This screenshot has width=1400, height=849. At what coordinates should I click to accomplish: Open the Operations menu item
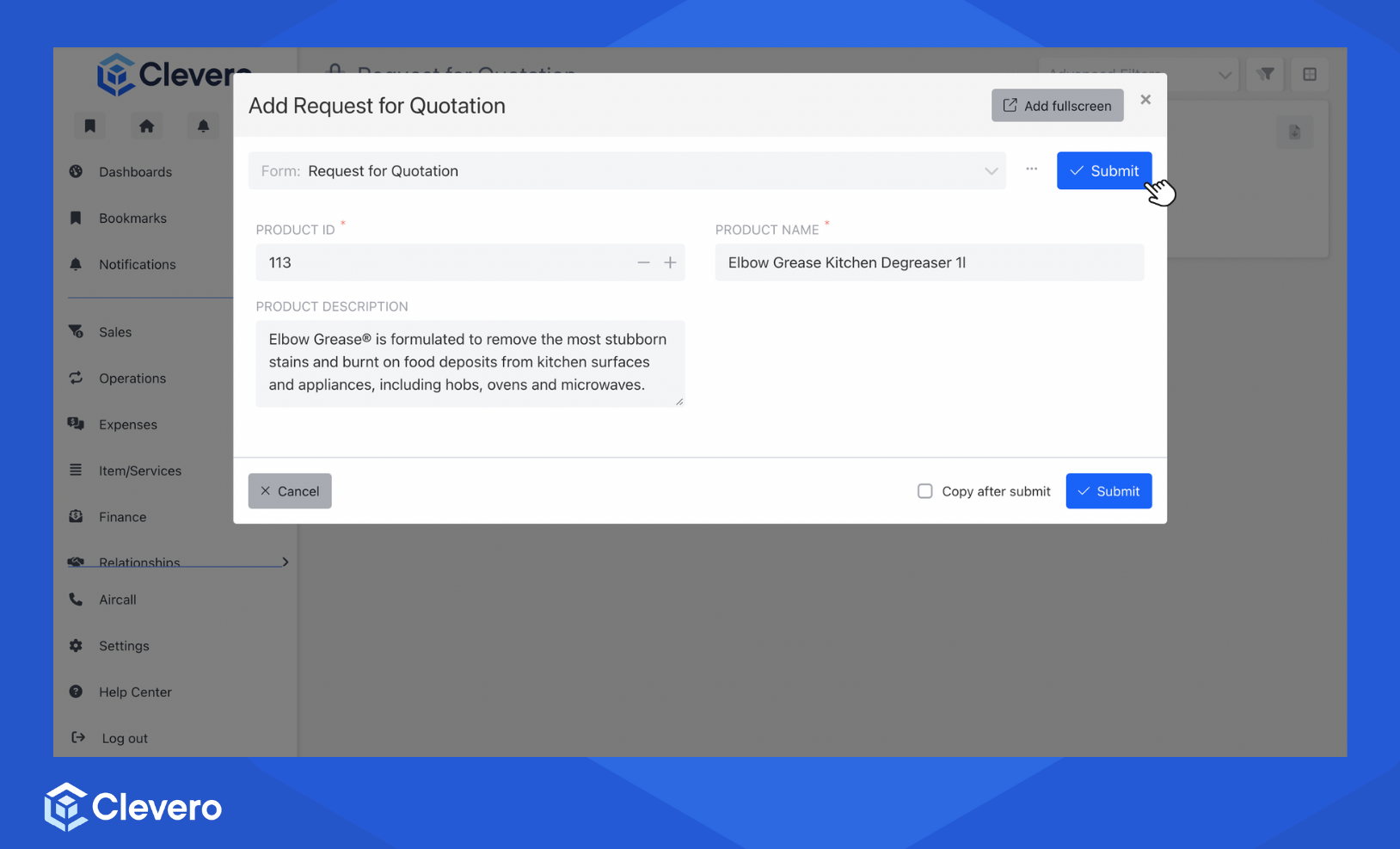[132, 378]
